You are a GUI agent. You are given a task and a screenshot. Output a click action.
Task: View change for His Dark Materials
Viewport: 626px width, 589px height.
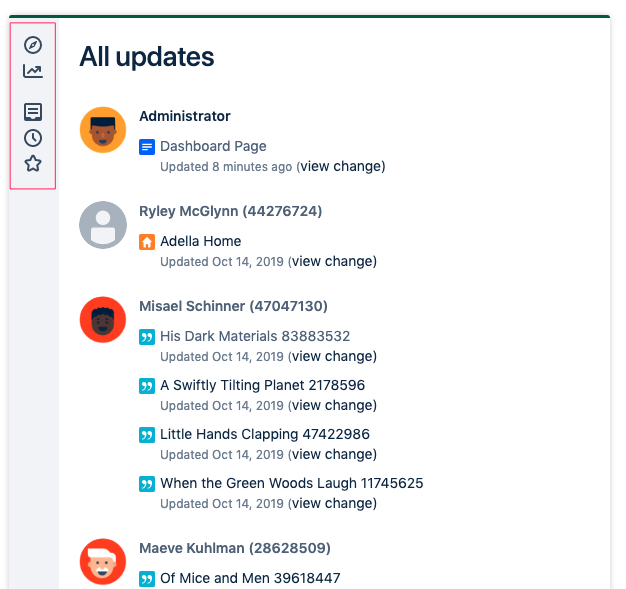(332, 356)
